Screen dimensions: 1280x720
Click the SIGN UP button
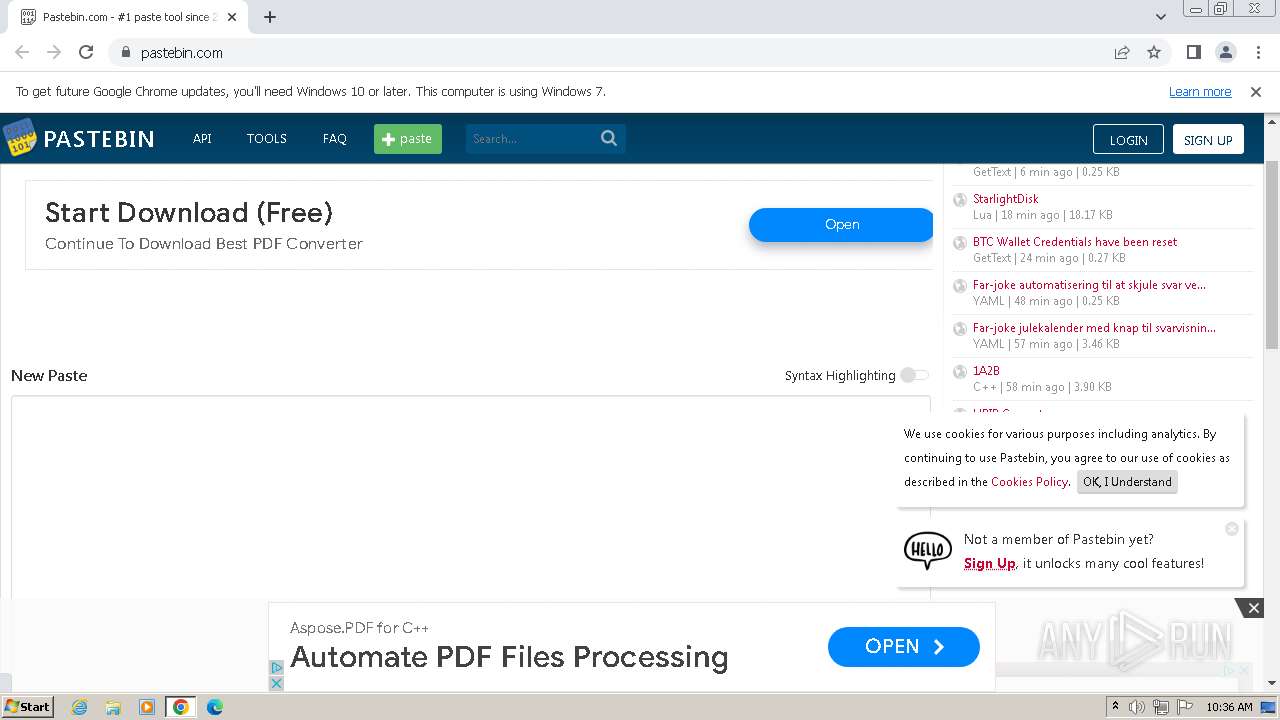click(1208, 140)
